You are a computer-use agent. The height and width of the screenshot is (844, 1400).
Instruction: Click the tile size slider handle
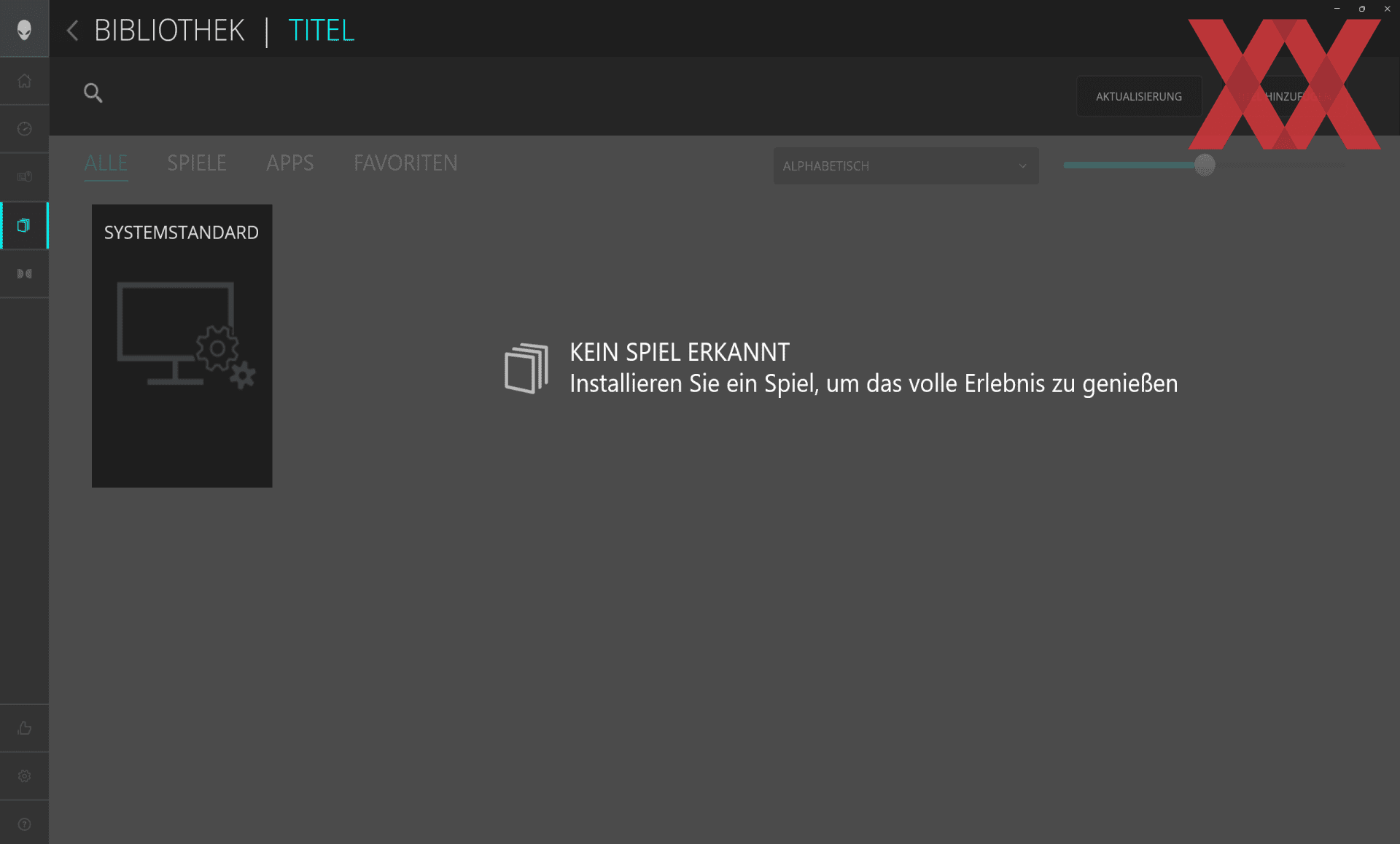(x=1205, y=165)
